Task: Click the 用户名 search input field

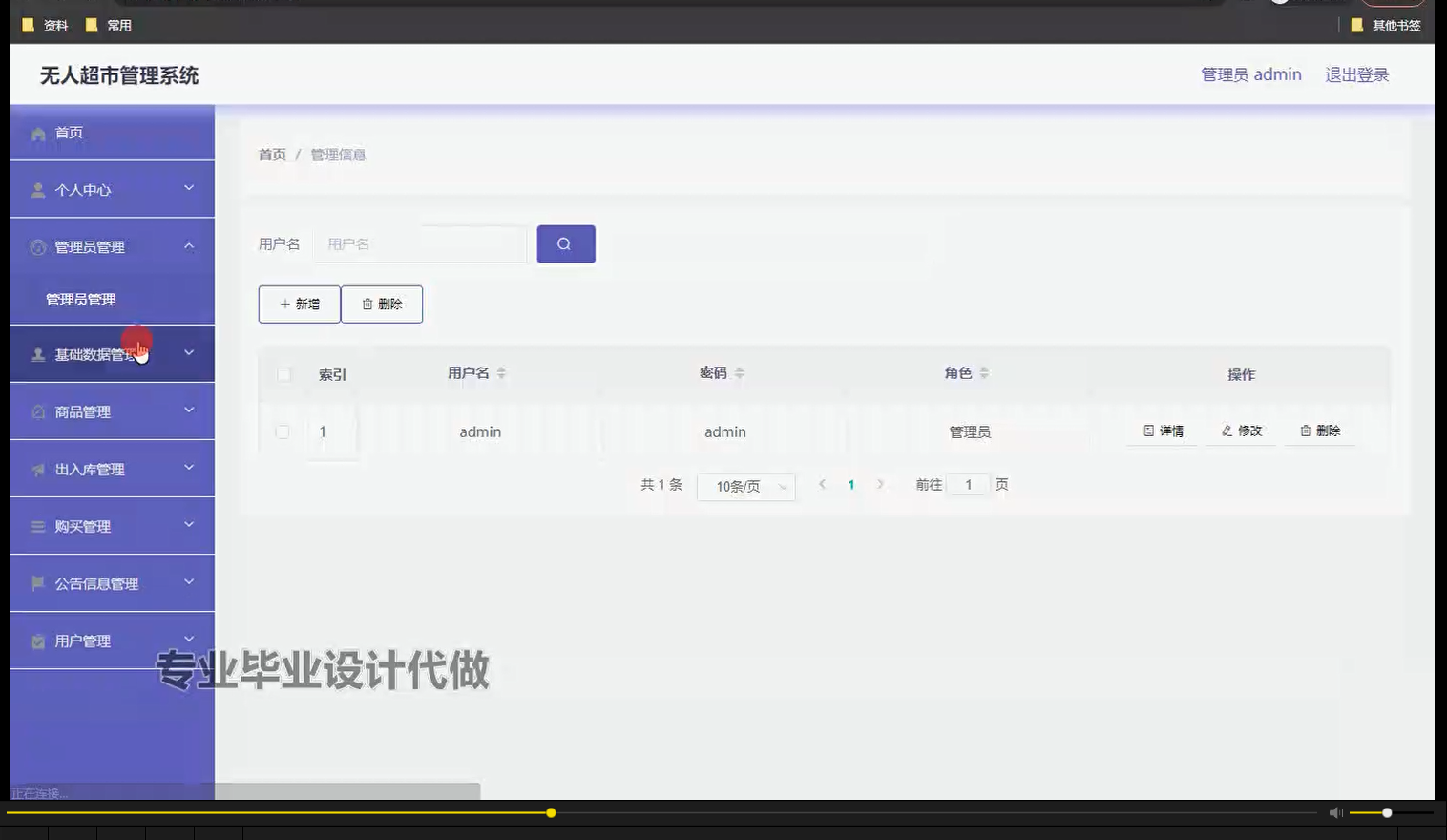Action: [420, 243]
